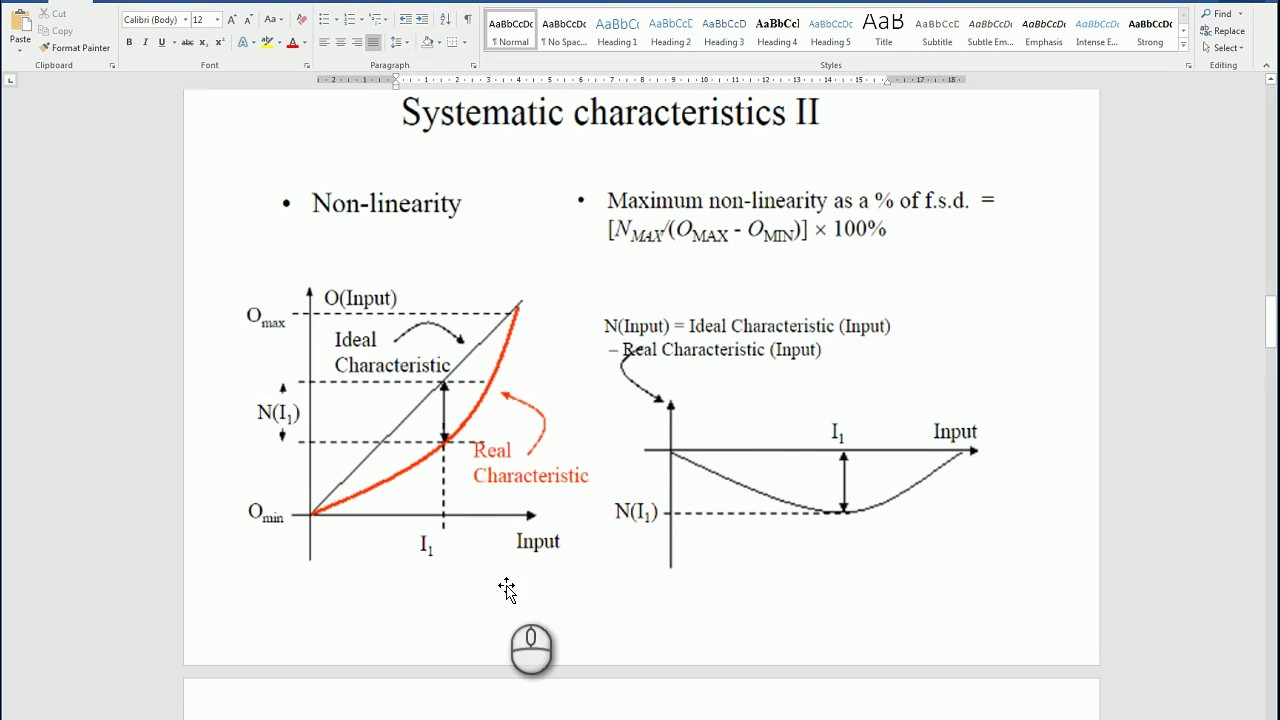Apply the Strong style
The height and width of the screenshot is (720, 1280).
coord(1150,31)
